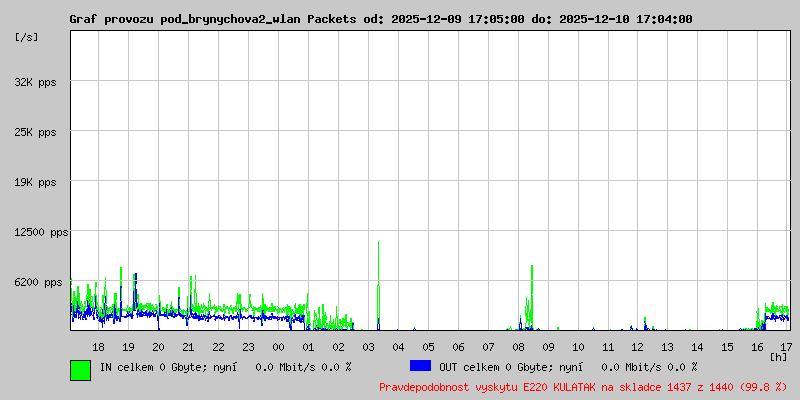Click the graph title 'Graf provozu pod_brynychova2_wlan Packets'
The height and width of the screenshot is (400, 800).
pos(213,19)
